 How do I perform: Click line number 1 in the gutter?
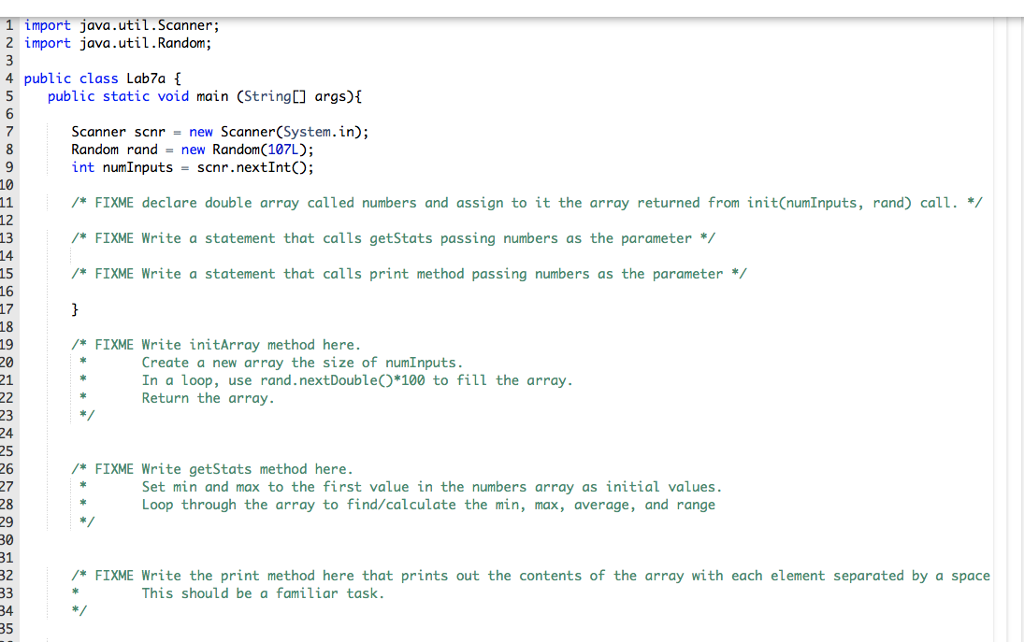tap(9, 24)
